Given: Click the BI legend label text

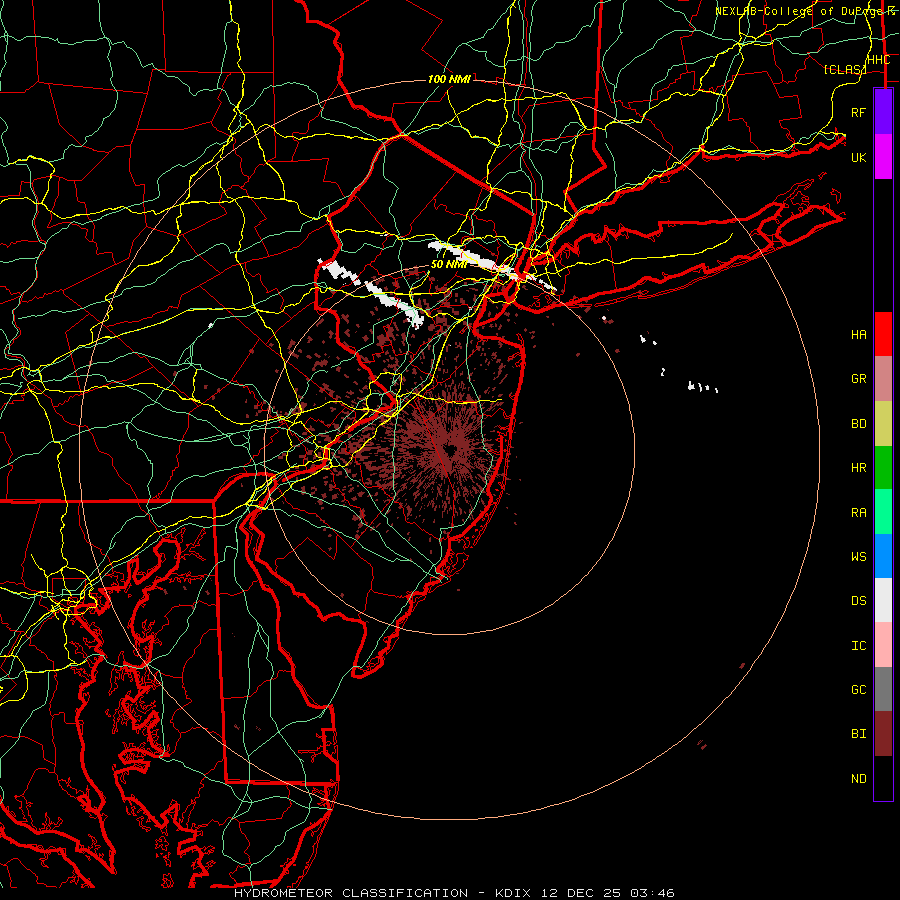Looking at the screenshot, I should (x=858, y=734).
